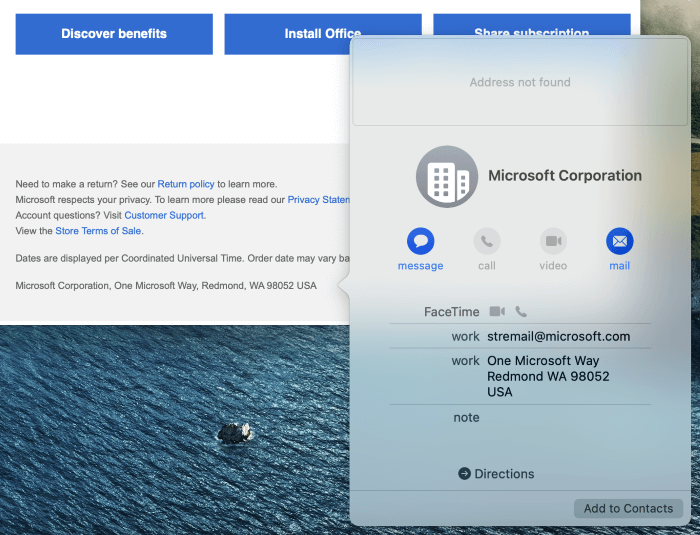Start FaceTime audio via phone icon
Screen dimensions: 700x535
pos(521,311)
